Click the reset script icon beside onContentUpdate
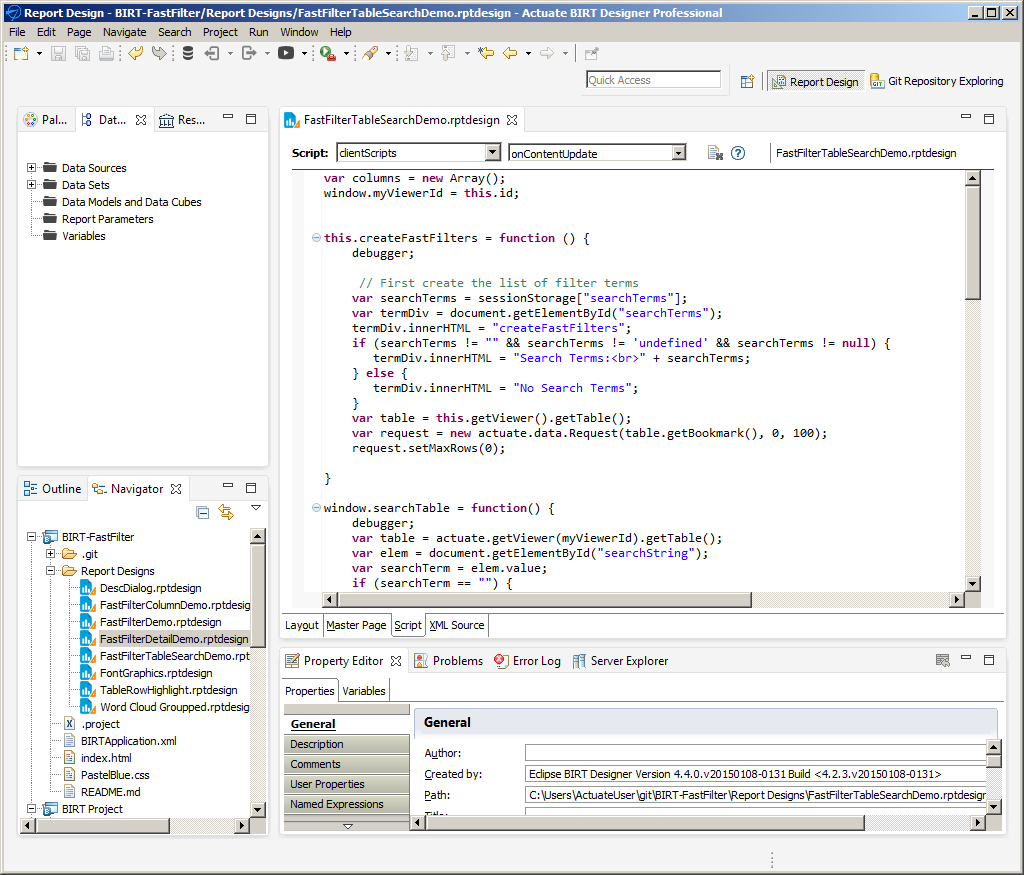Viewport: 1024px width, 875px height. pyautogui.click(x=715, y=153)
